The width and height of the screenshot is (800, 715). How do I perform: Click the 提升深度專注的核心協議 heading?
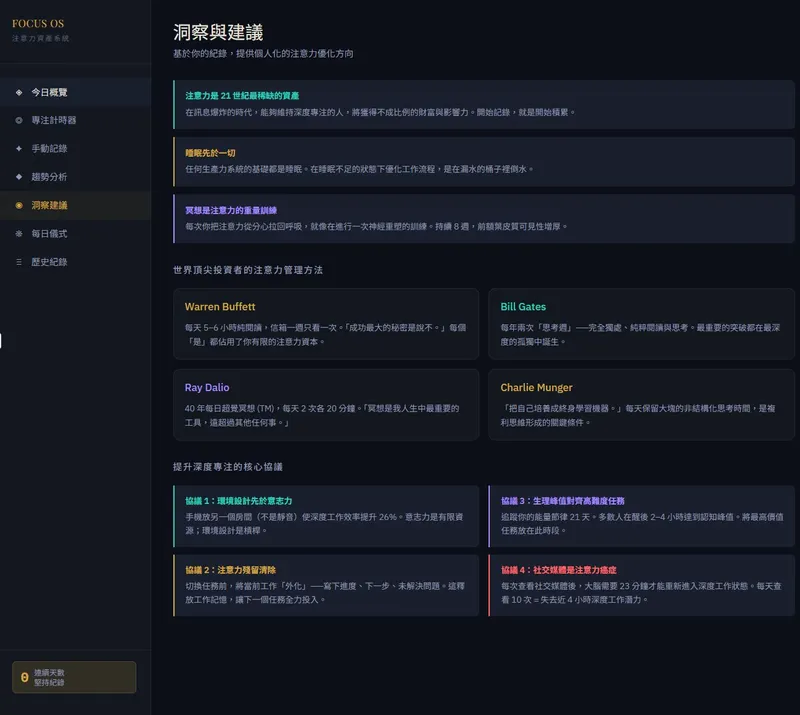pos(228,467)
